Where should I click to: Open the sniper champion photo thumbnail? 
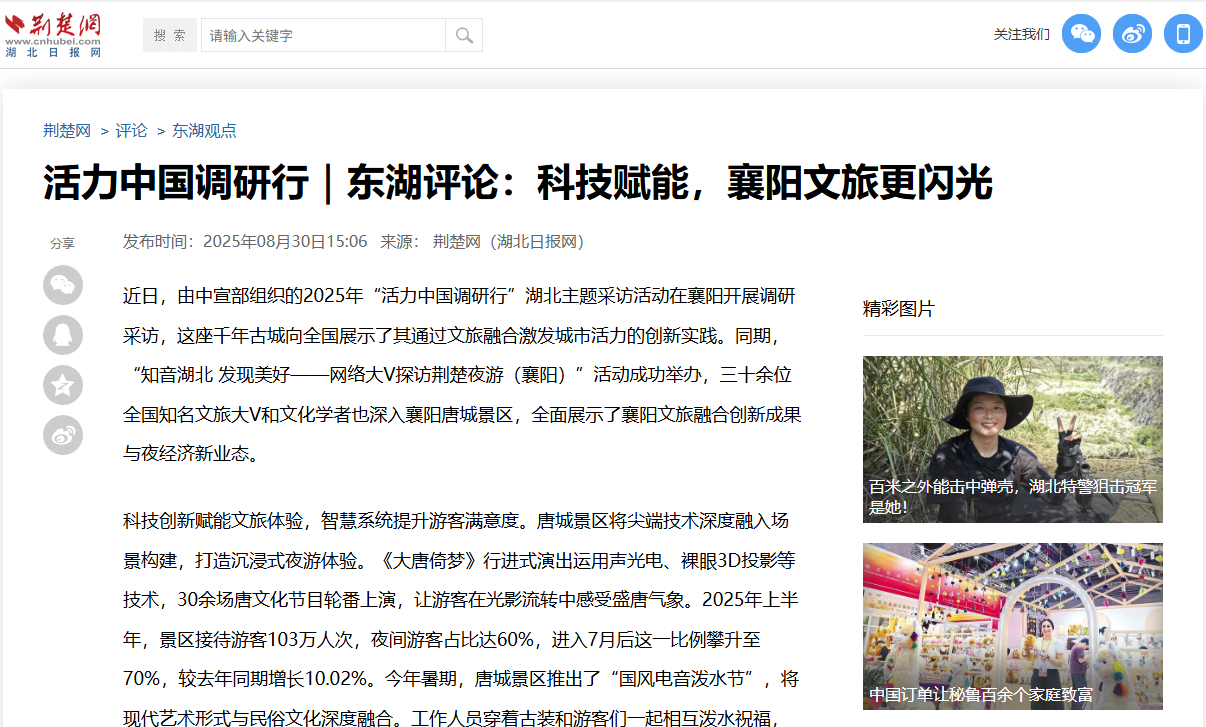(1012, 420)
